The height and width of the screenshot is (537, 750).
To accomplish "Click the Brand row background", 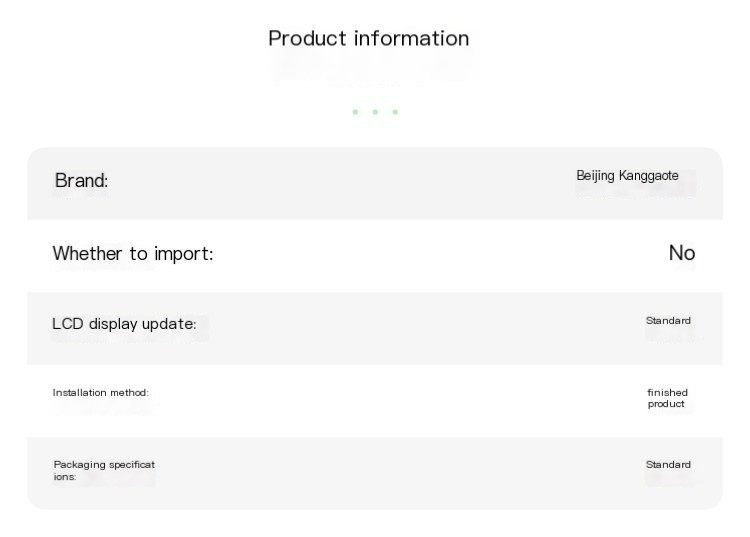I will (375, 184).
